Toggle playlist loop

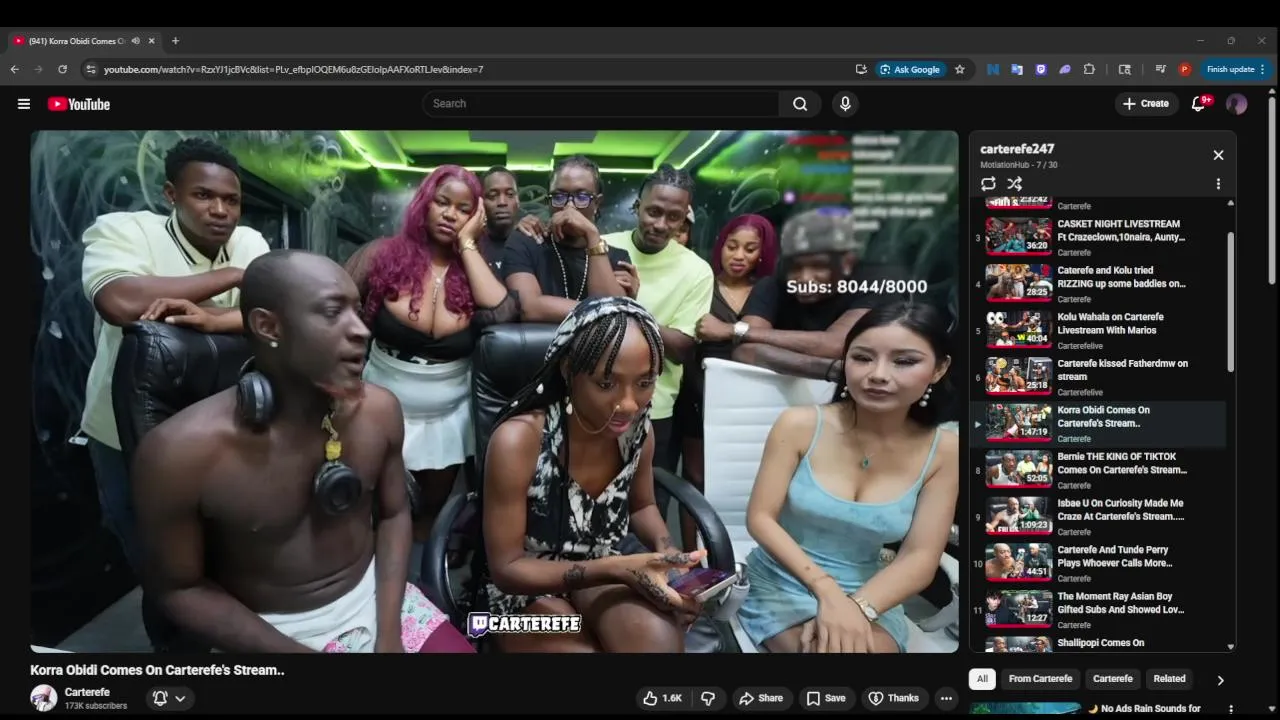(988, 184)
